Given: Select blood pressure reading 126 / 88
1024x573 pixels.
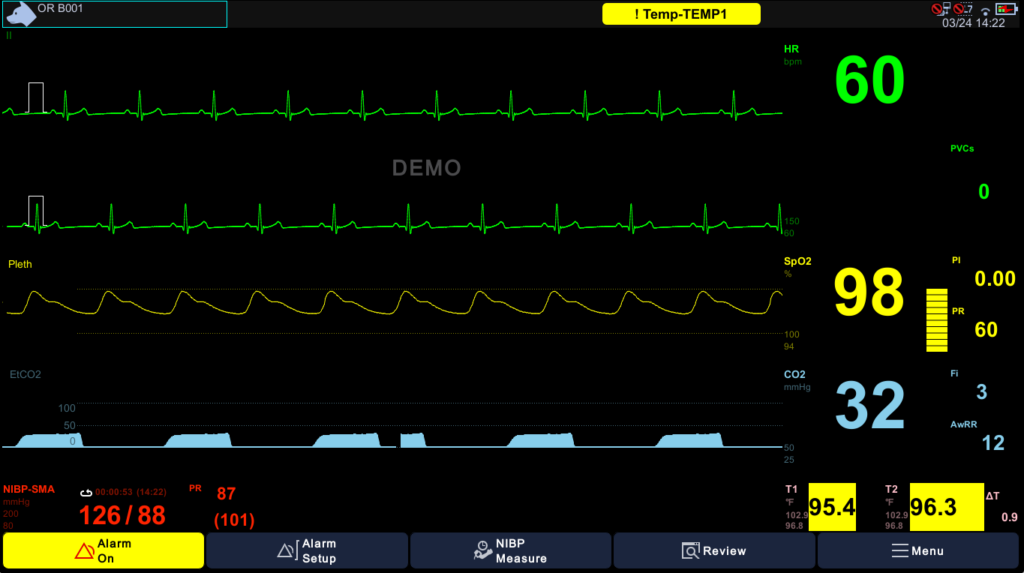Looking at the screenshot, I should [122, 516].
